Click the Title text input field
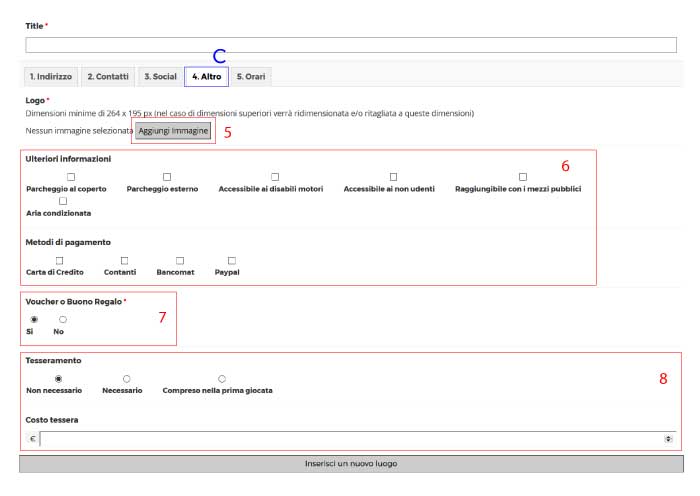Image resolution: width=700 pixels, height=496 pixels. pos(350,45)
